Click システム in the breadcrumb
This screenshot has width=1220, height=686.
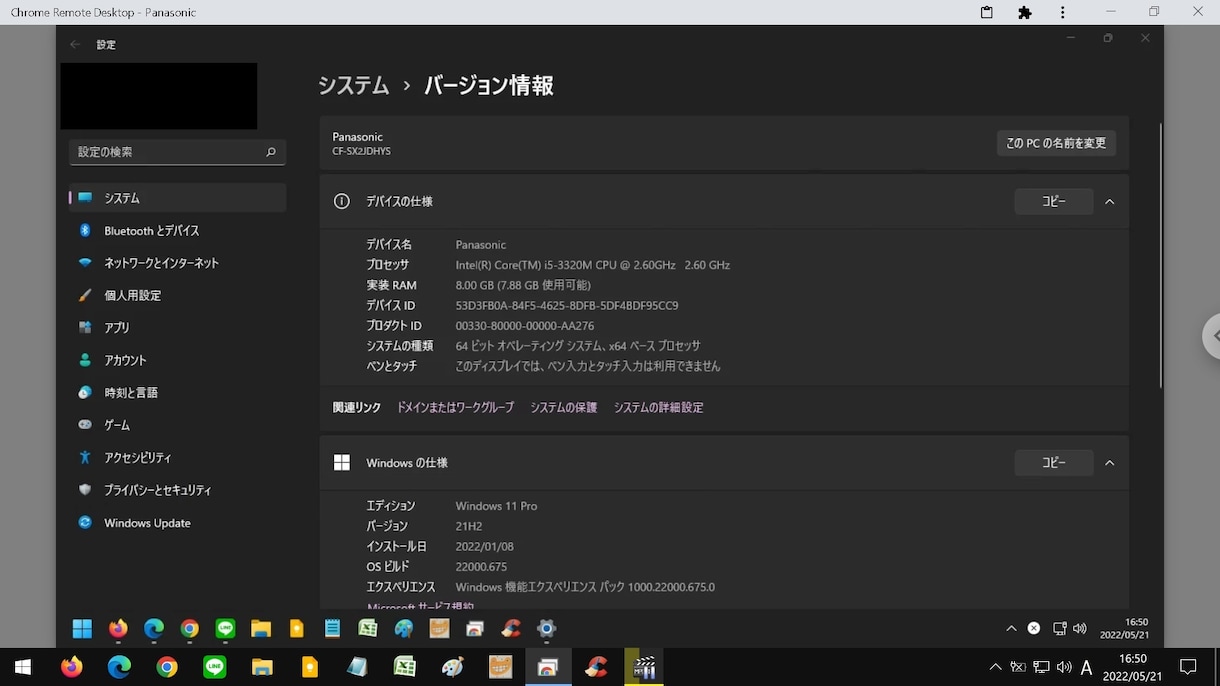(353, 86)
